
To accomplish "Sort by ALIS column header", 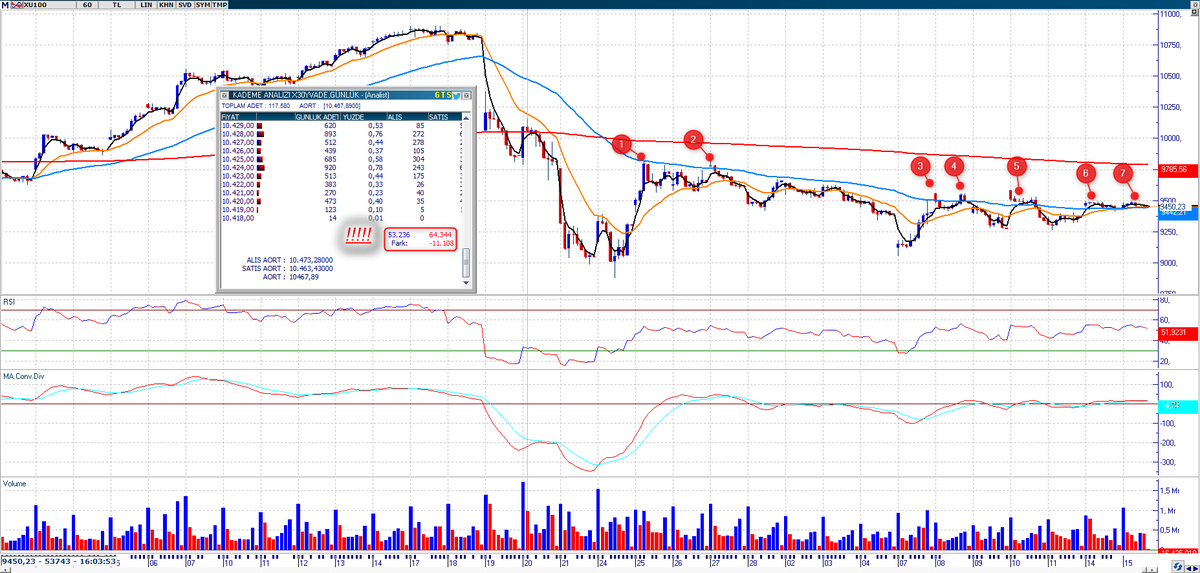I will tap(407, 117).
